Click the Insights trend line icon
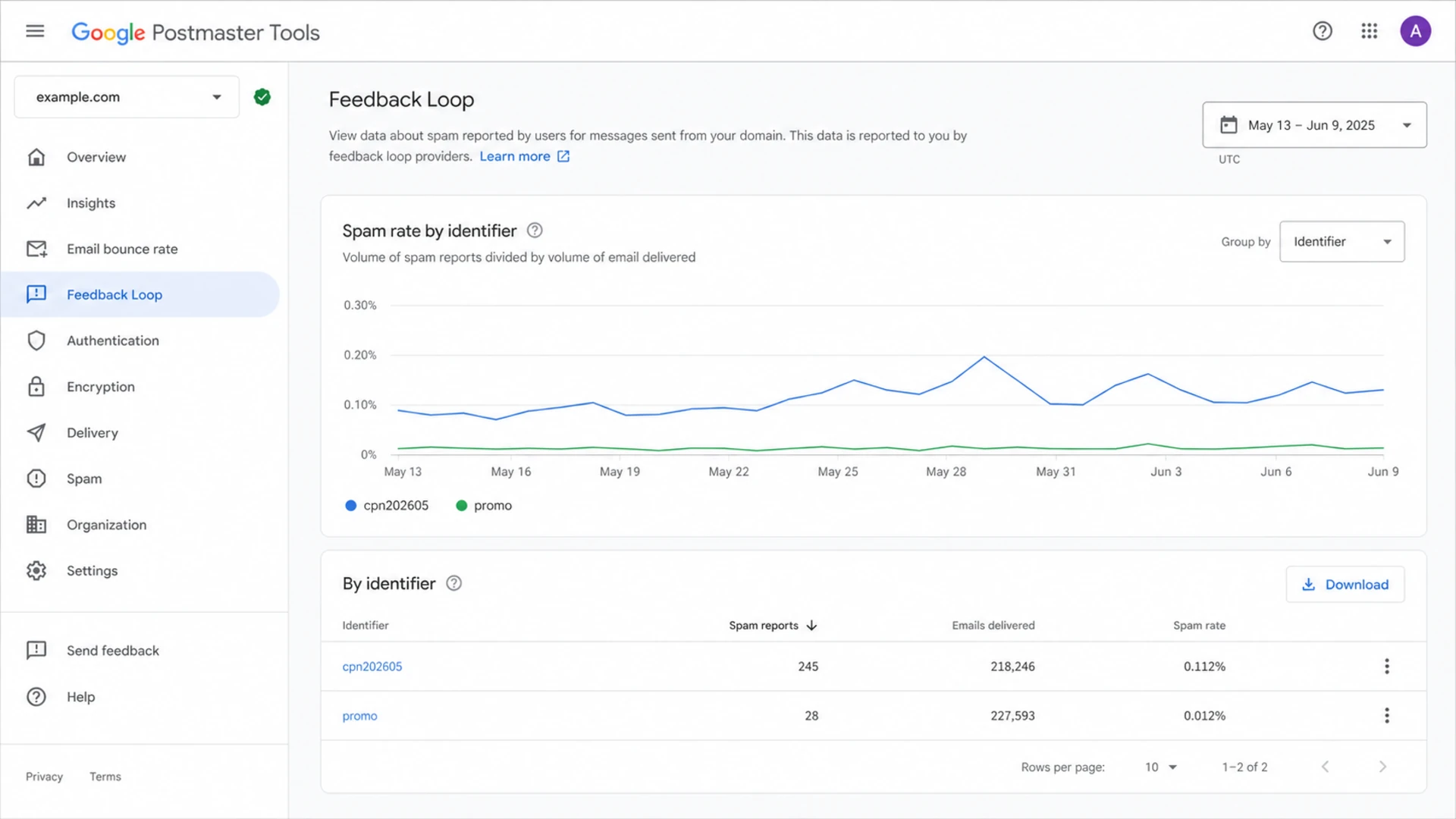 coord(36,203)
